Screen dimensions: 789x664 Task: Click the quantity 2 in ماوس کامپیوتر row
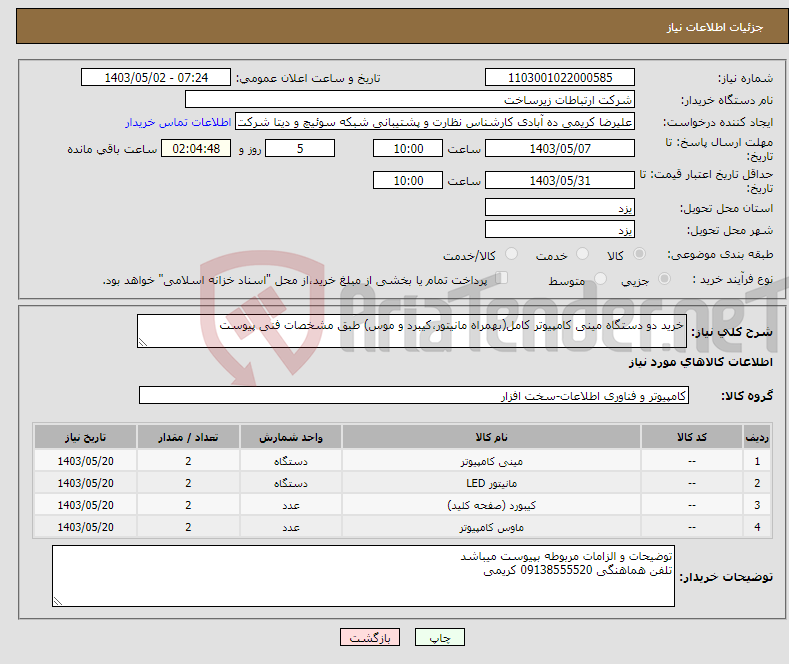pos(188,527)
